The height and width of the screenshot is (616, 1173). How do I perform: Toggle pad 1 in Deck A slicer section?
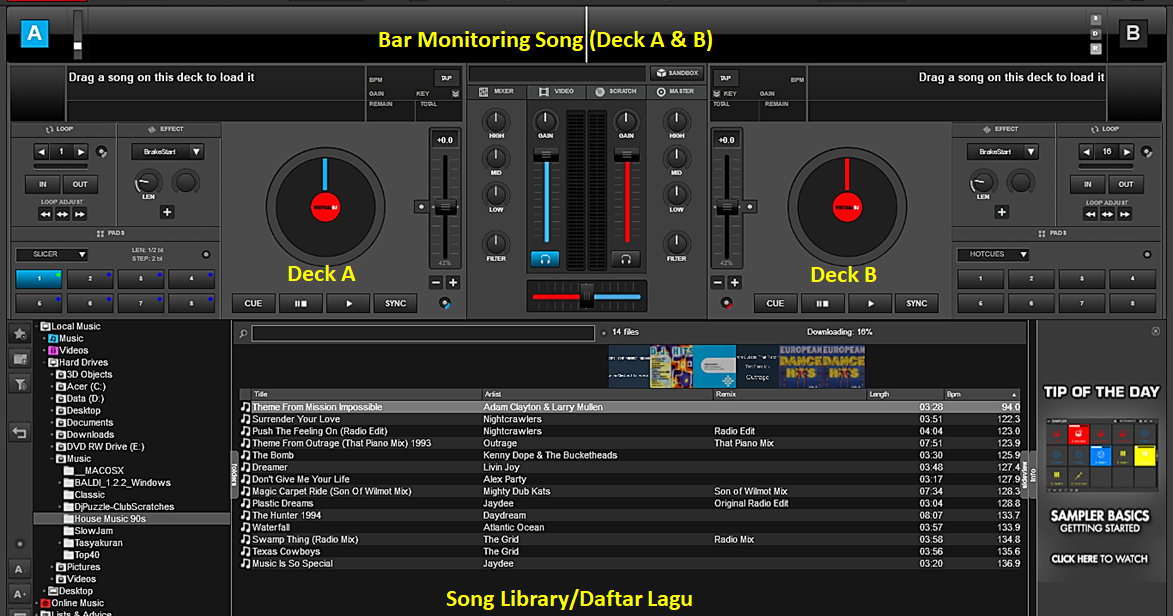click(x=39, y=279)
